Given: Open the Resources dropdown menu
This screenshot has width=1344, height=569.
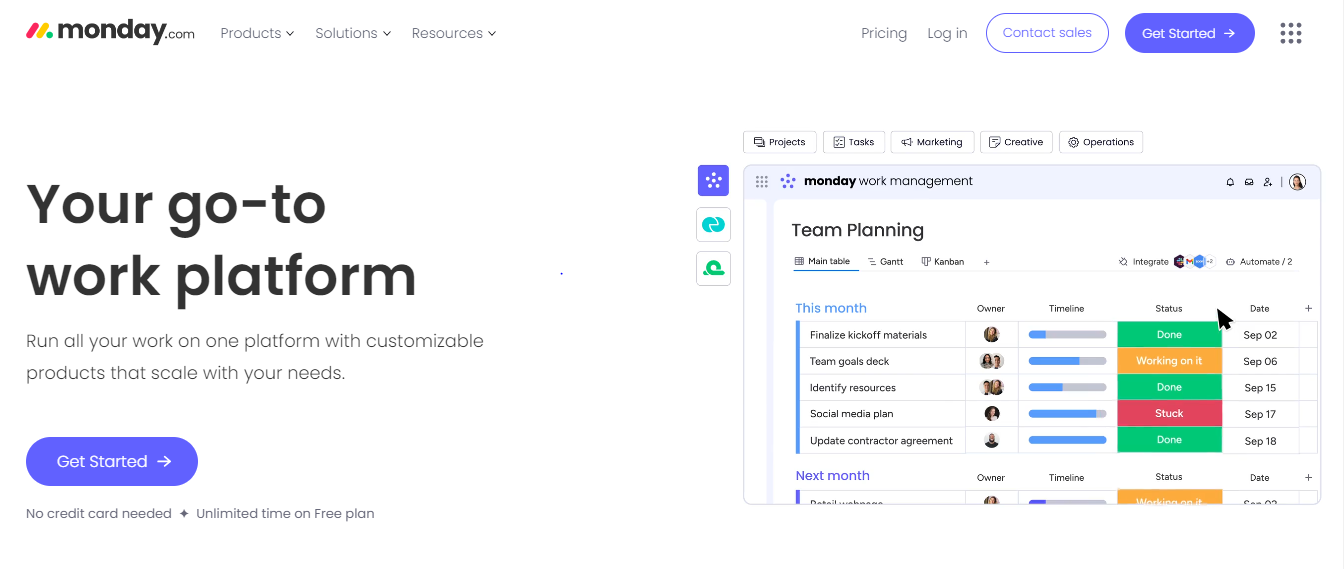Looking at the screenshot, I should point(454,33).
